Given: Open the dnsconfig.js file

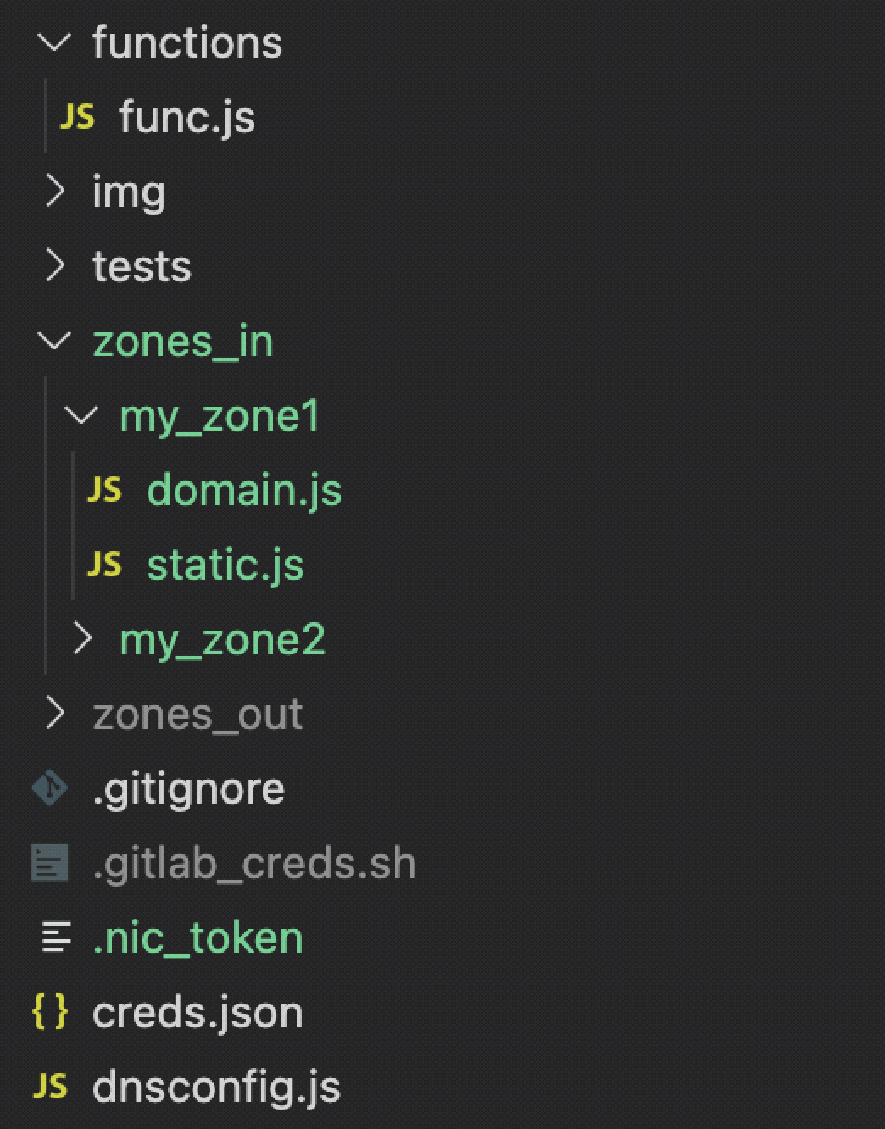Looking at the screenshot, I should pyautogui.click(x=216, y=1087).
